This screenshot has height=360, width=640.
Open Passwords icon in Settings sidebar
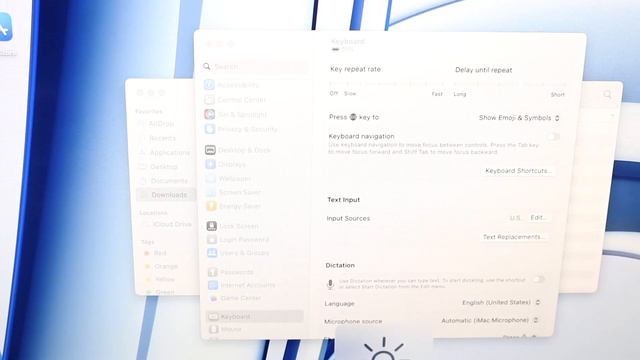[213, 272]
